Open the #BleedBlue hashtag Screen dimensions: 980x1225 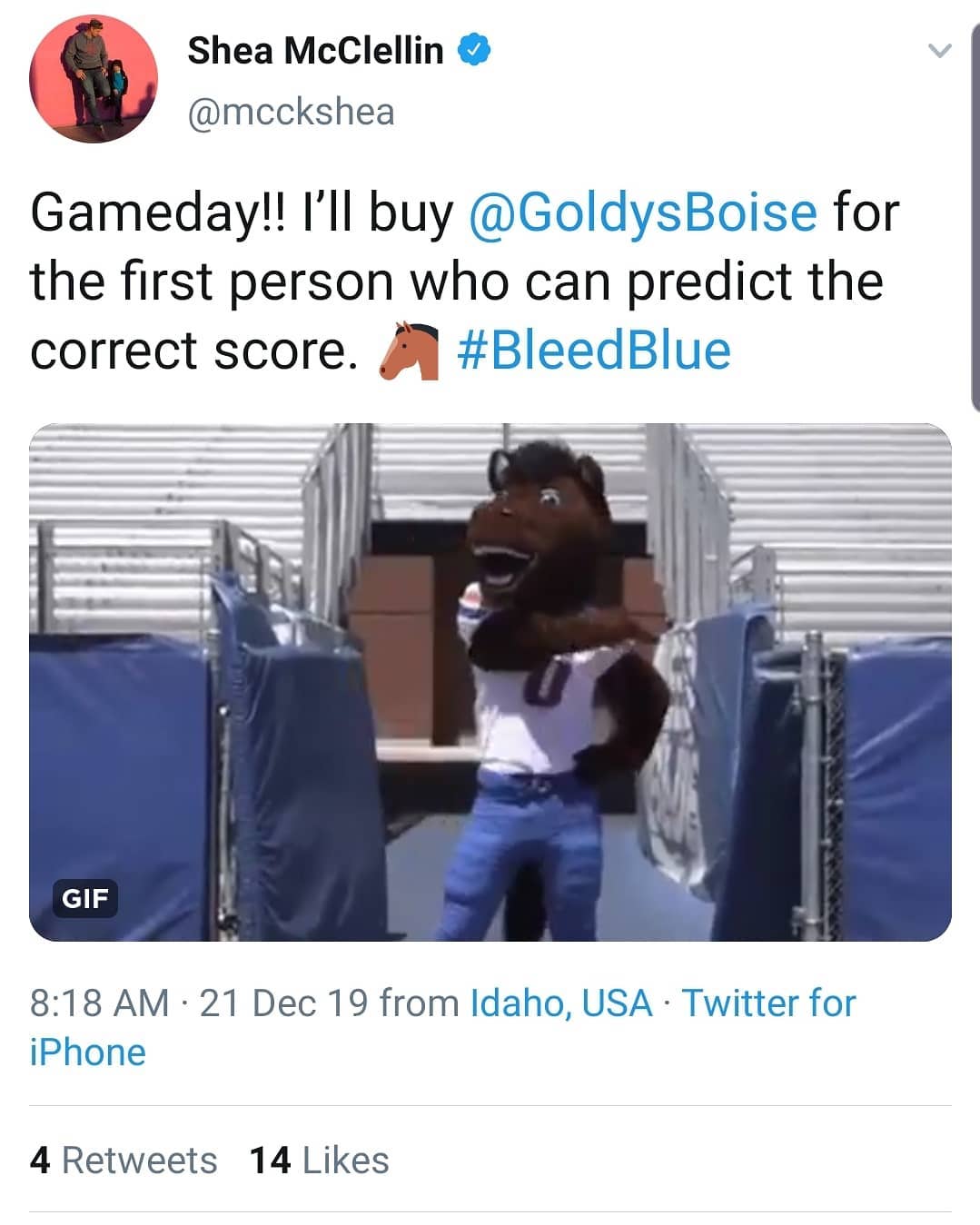tap(595, 351)
